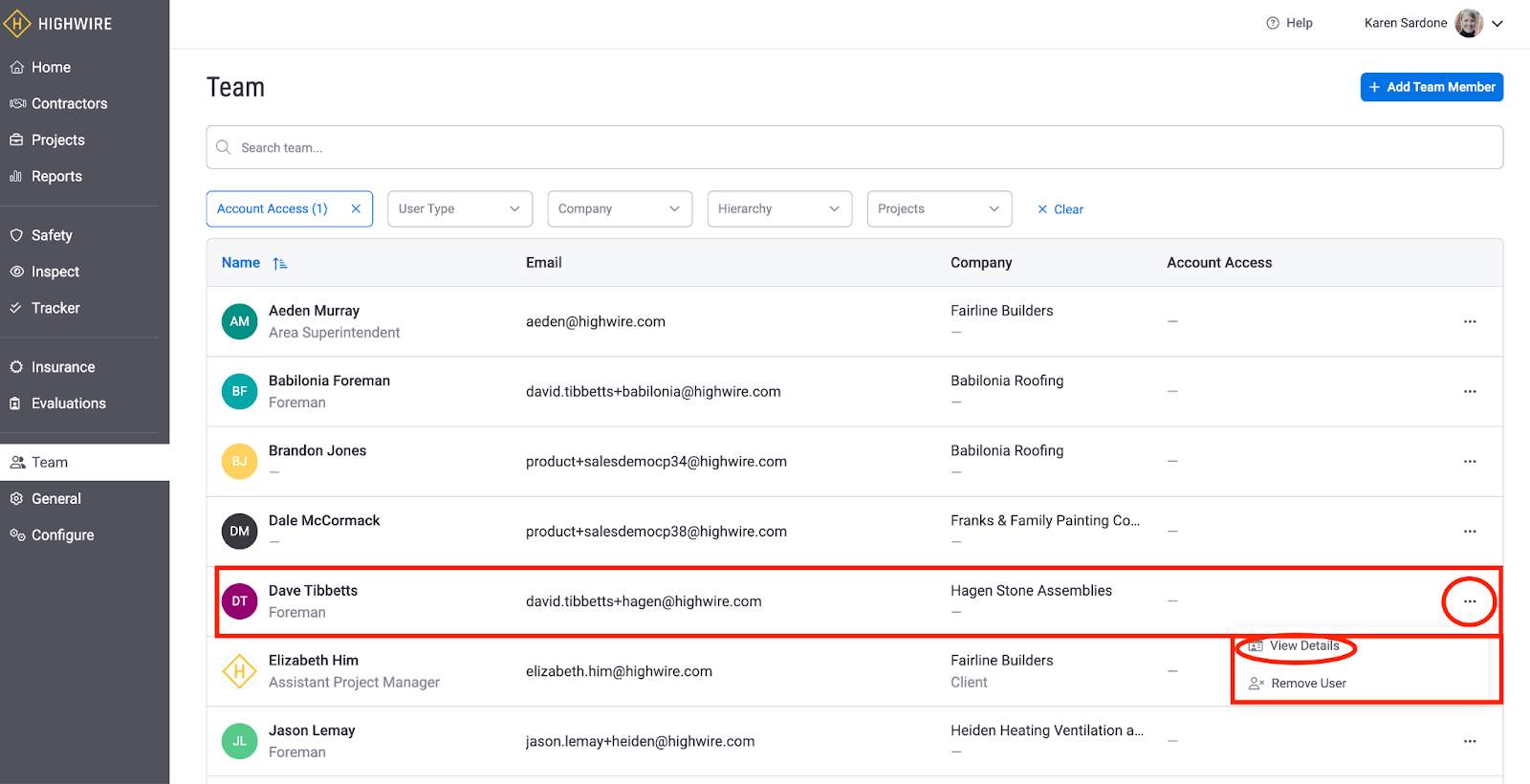This screenshot has height=784, width=1530.
Task: Click Franks & Family Painting company cell
Action: 1045,521
